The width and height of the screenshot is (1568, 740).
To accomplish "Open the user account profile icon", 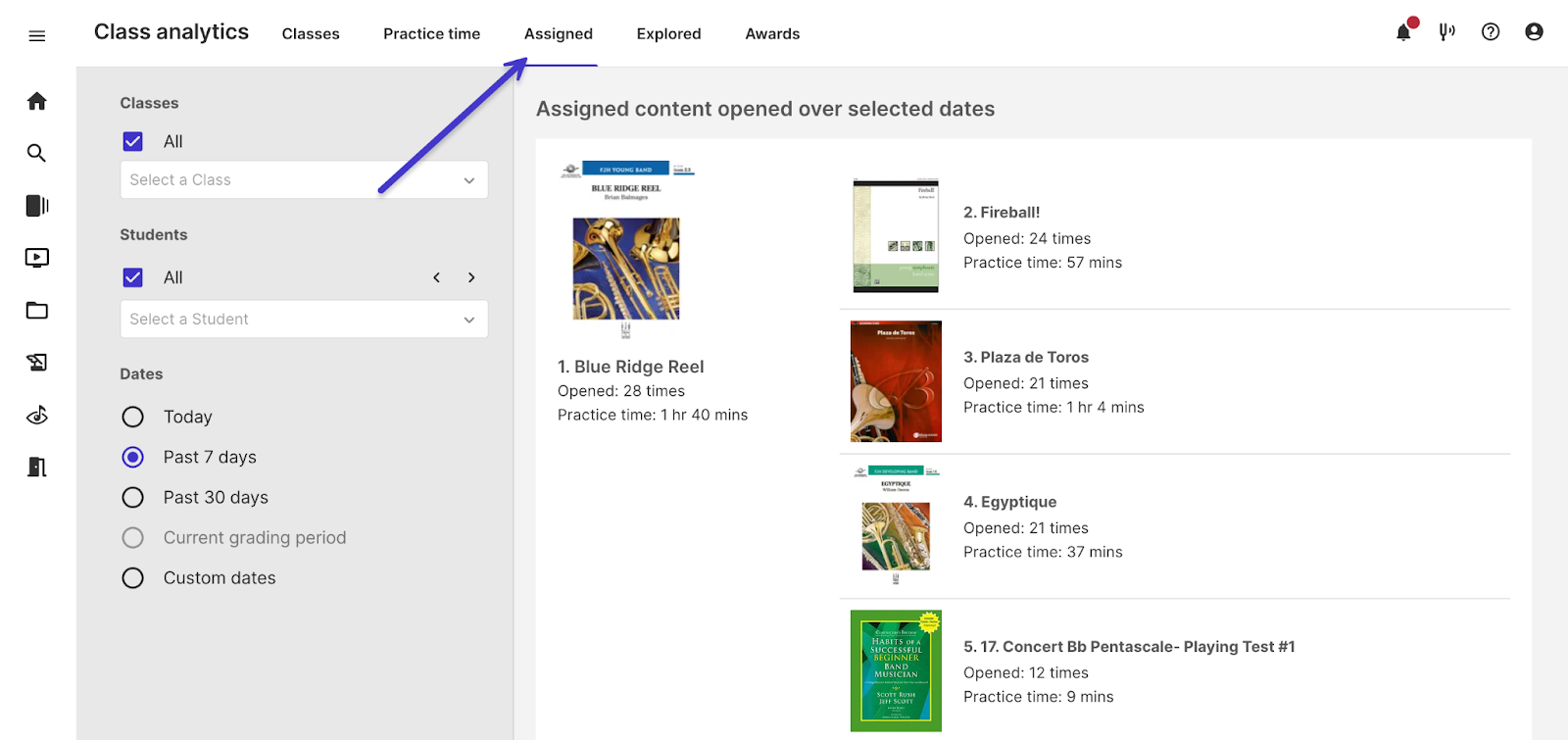I will click(x=1534, y=32).
